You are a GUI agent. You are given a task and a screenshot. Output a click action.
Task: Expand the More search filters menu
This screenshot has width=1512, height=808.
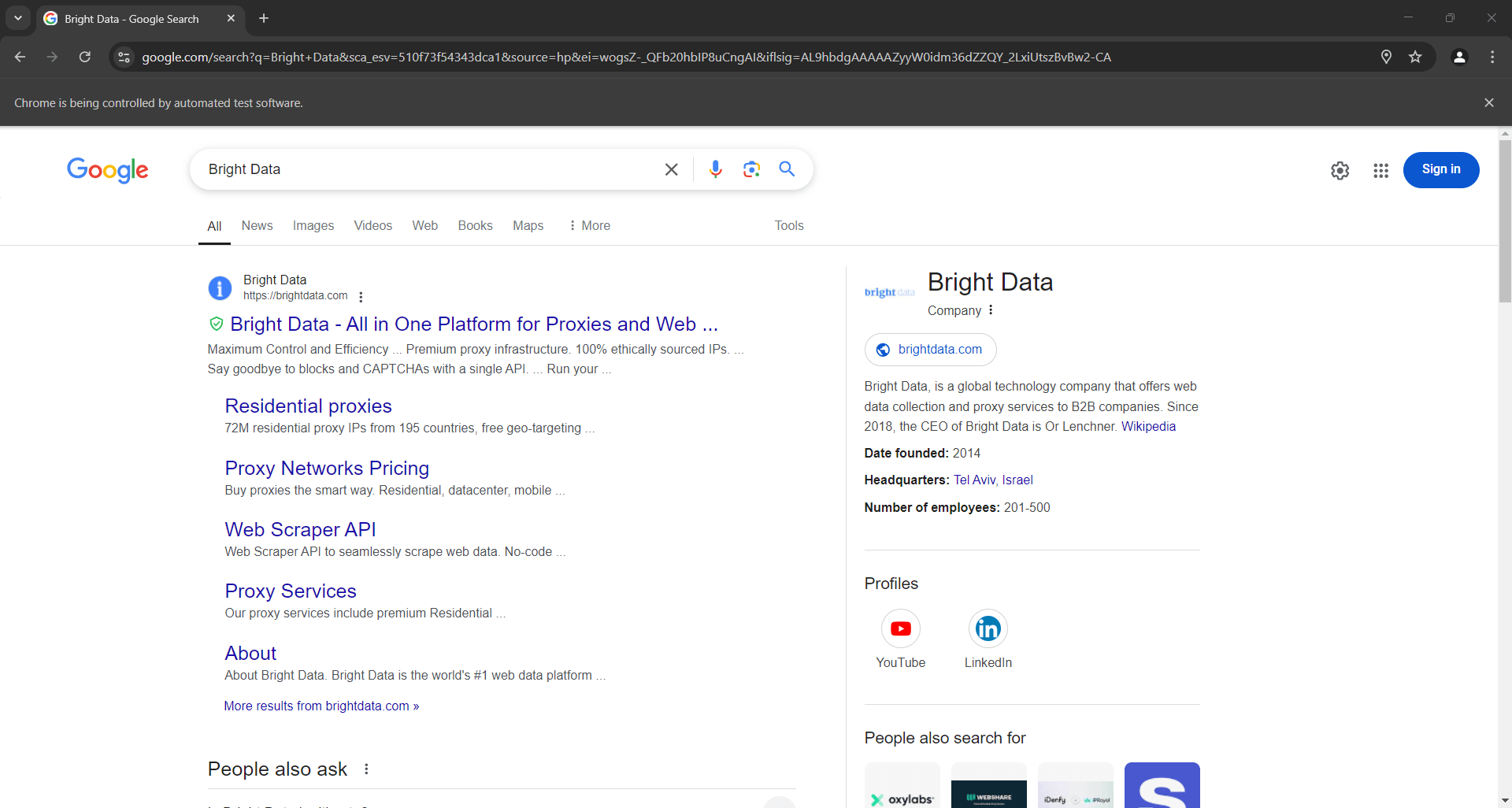click(589, 225)
